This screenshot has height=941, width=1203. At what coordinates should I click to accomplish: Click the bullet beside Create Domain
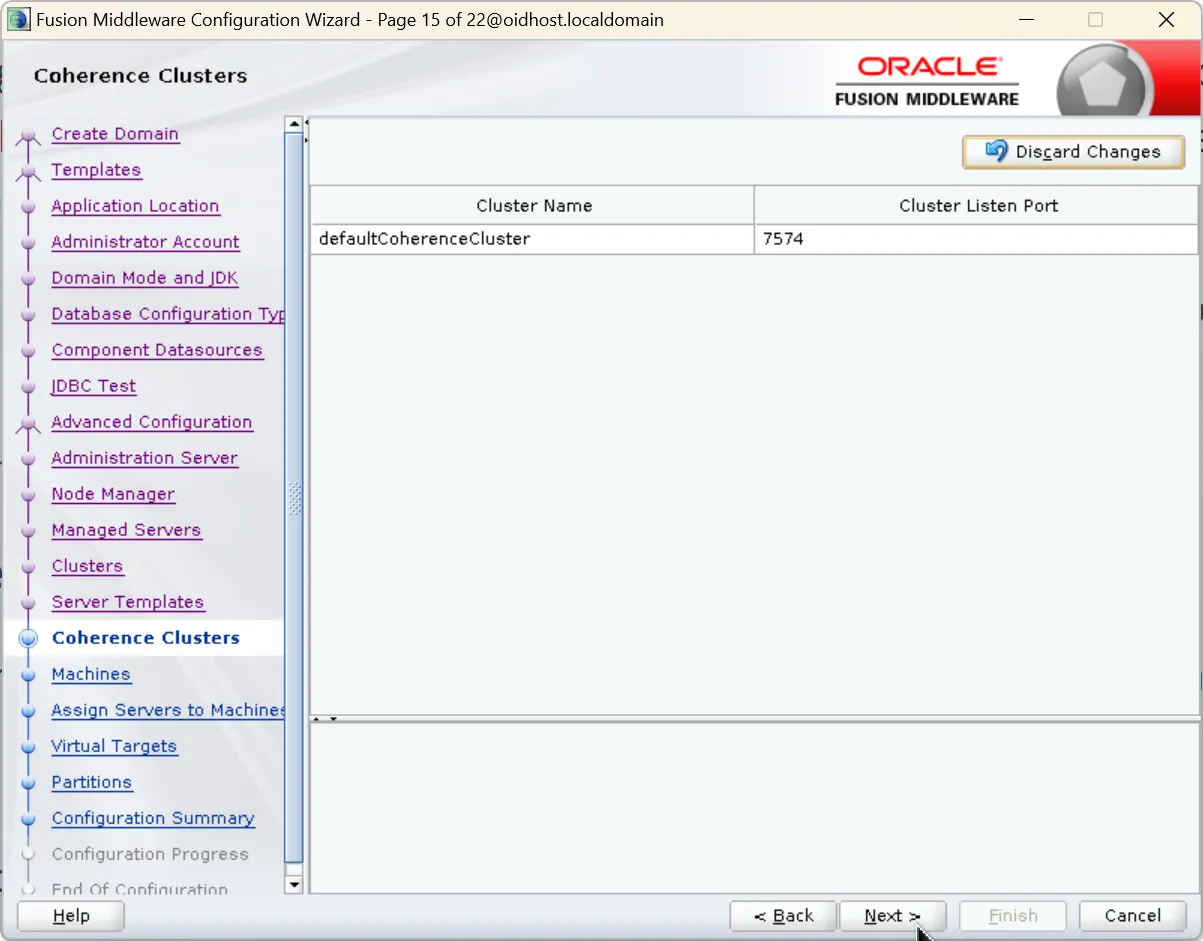pyautogui.click(x=28, y=136)
